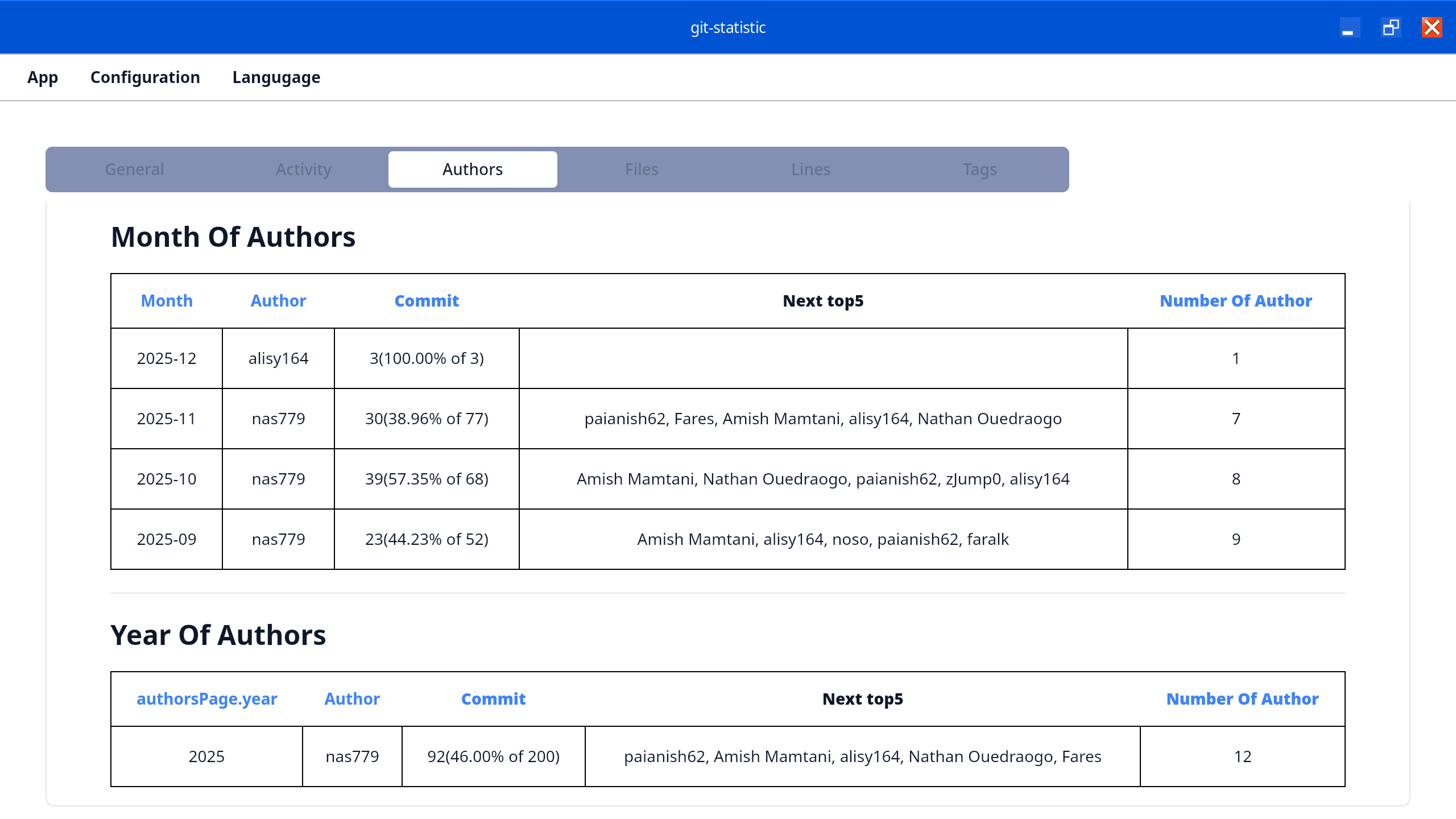Sort Number Of Author in yearly table
1456x819 pixels.
click(x=1242, y=698)
